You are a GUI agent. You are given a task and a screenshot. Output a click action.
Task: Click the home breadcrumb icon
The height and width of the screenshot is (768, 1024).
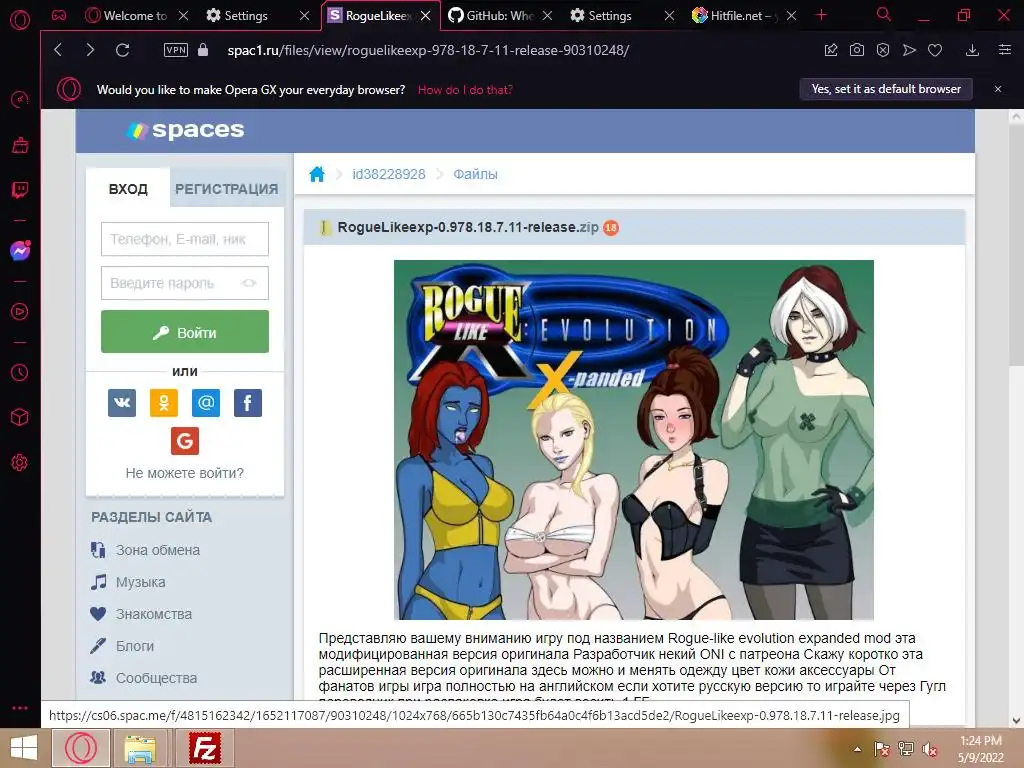tap(317, 174)
